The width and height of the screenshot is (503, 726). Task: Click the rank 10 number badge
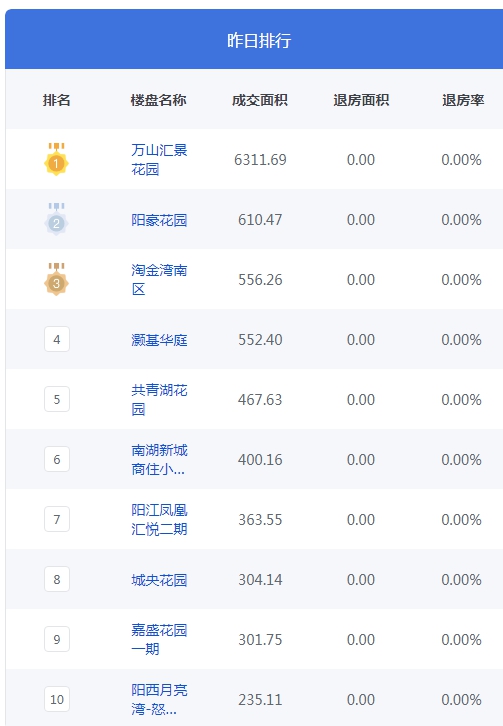[57, 699]
